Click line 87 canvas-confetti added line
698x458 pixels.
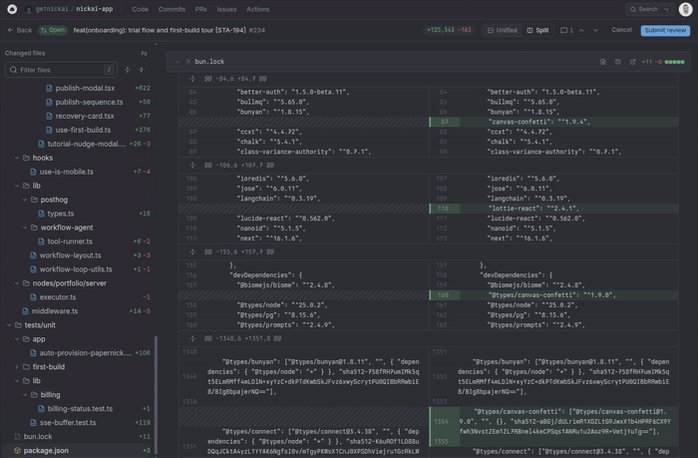click(554, 122)
